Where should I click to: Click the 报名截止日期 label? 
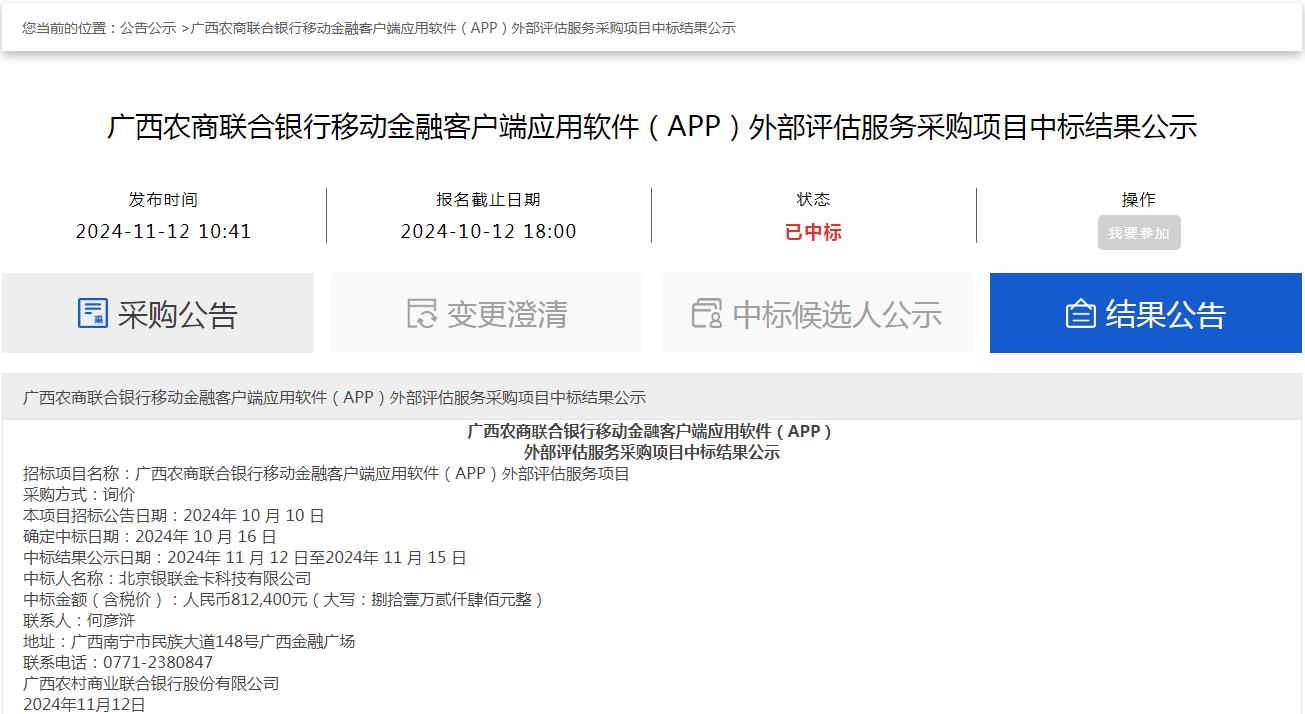tap(488, 200)
